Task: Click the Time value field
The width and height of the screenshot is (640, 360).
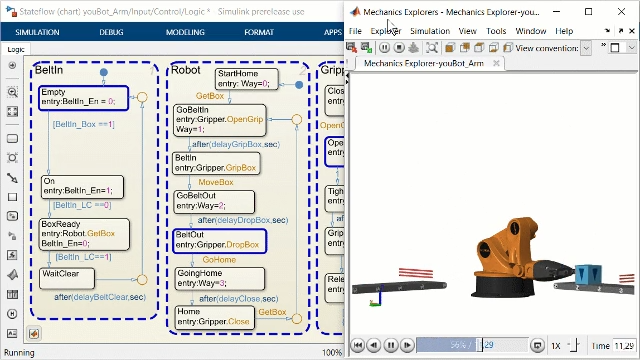Action: 624,346
